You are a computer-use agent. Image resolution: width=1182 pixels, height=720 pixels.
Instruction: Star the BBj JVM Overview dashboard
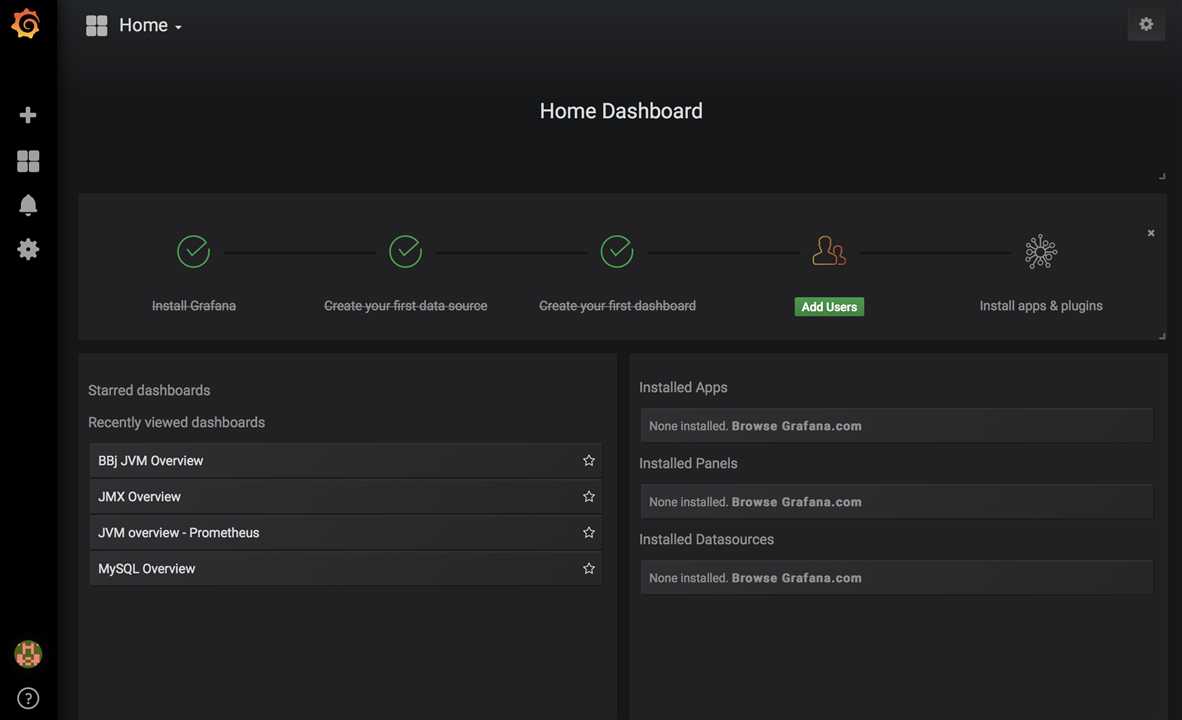(589, 460)
